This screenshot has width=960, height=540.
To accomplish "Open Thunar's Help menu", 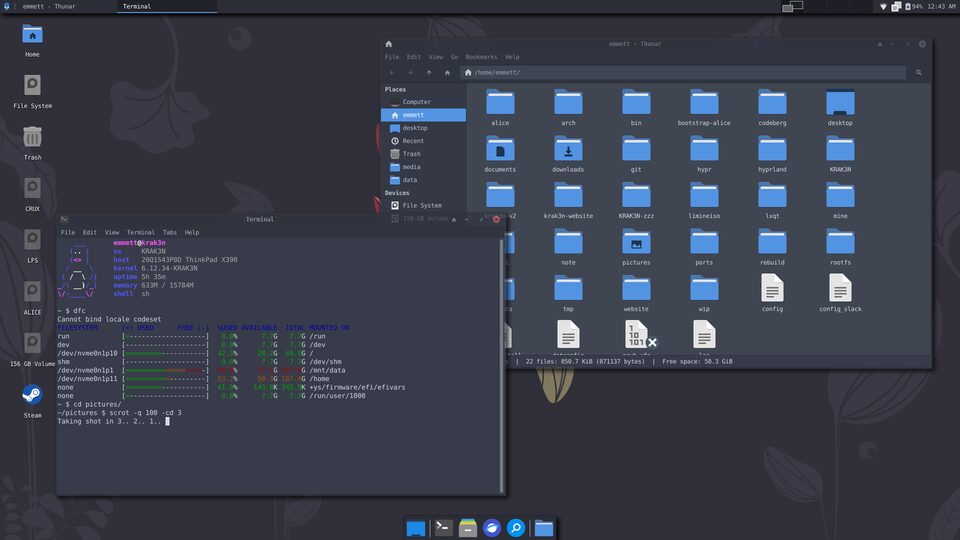I will point(512,57).
